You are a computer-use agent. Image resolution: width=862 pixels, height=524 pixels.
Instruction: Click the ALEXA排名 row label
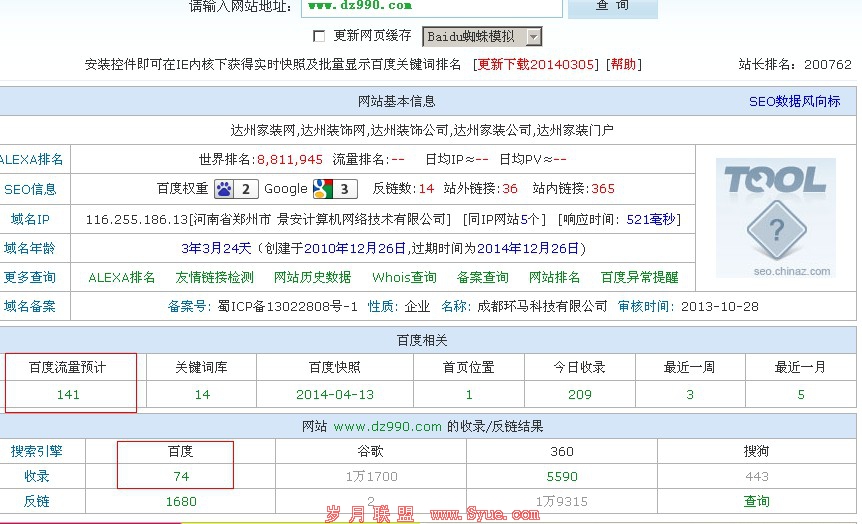coord(31,160)
